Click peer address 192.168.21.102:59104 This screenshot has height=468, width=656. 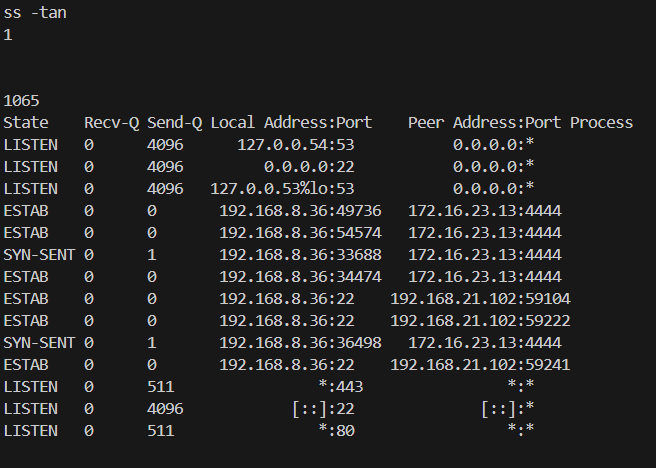(480, 299)
